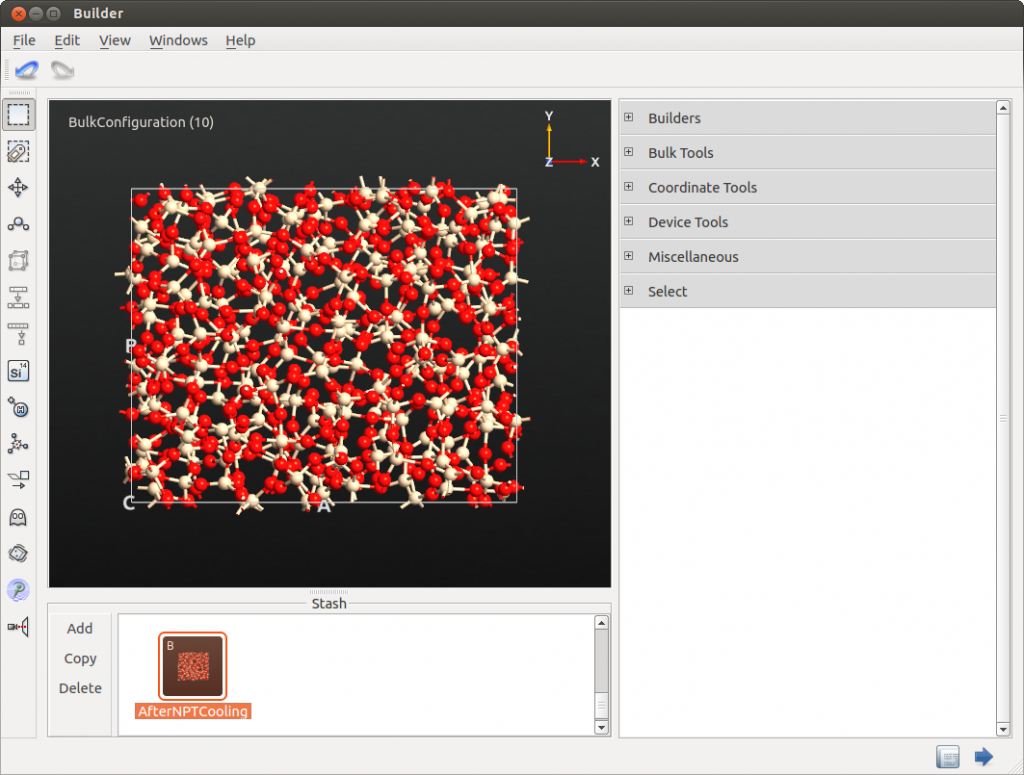The height and width of the screenshot is (775, 1024).
Task: Click the Delete button in Stash
Action: pos(80,688)
